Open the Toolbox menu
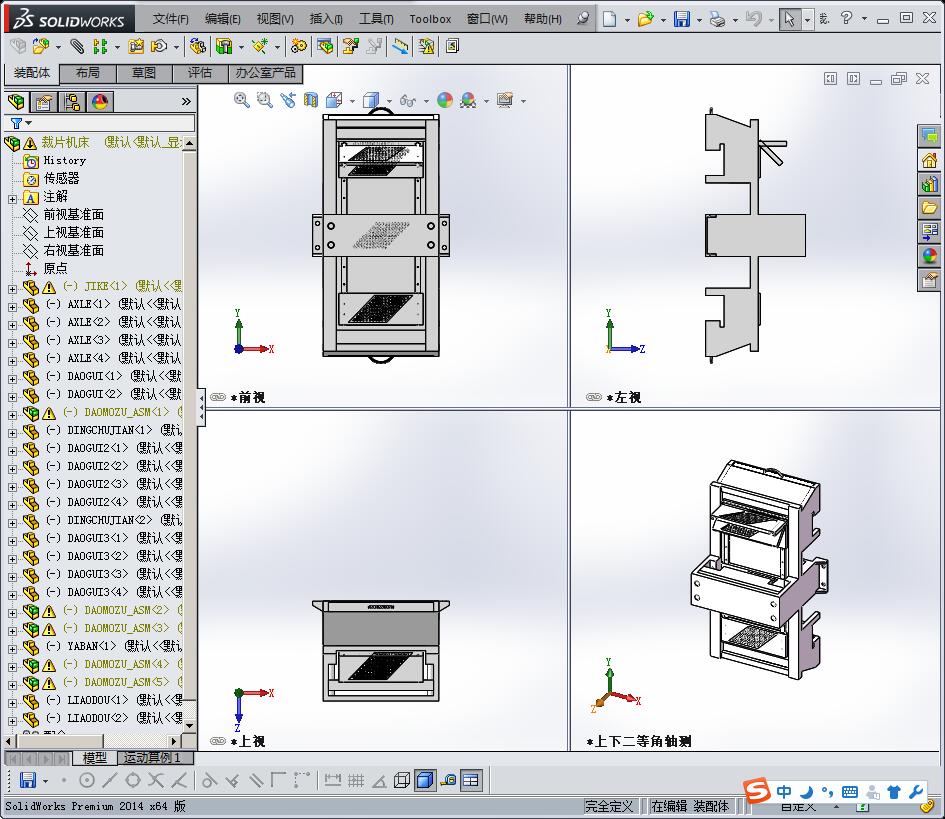Image resolution: width=945 pixels, height=819 pixels. coord(430,18)
